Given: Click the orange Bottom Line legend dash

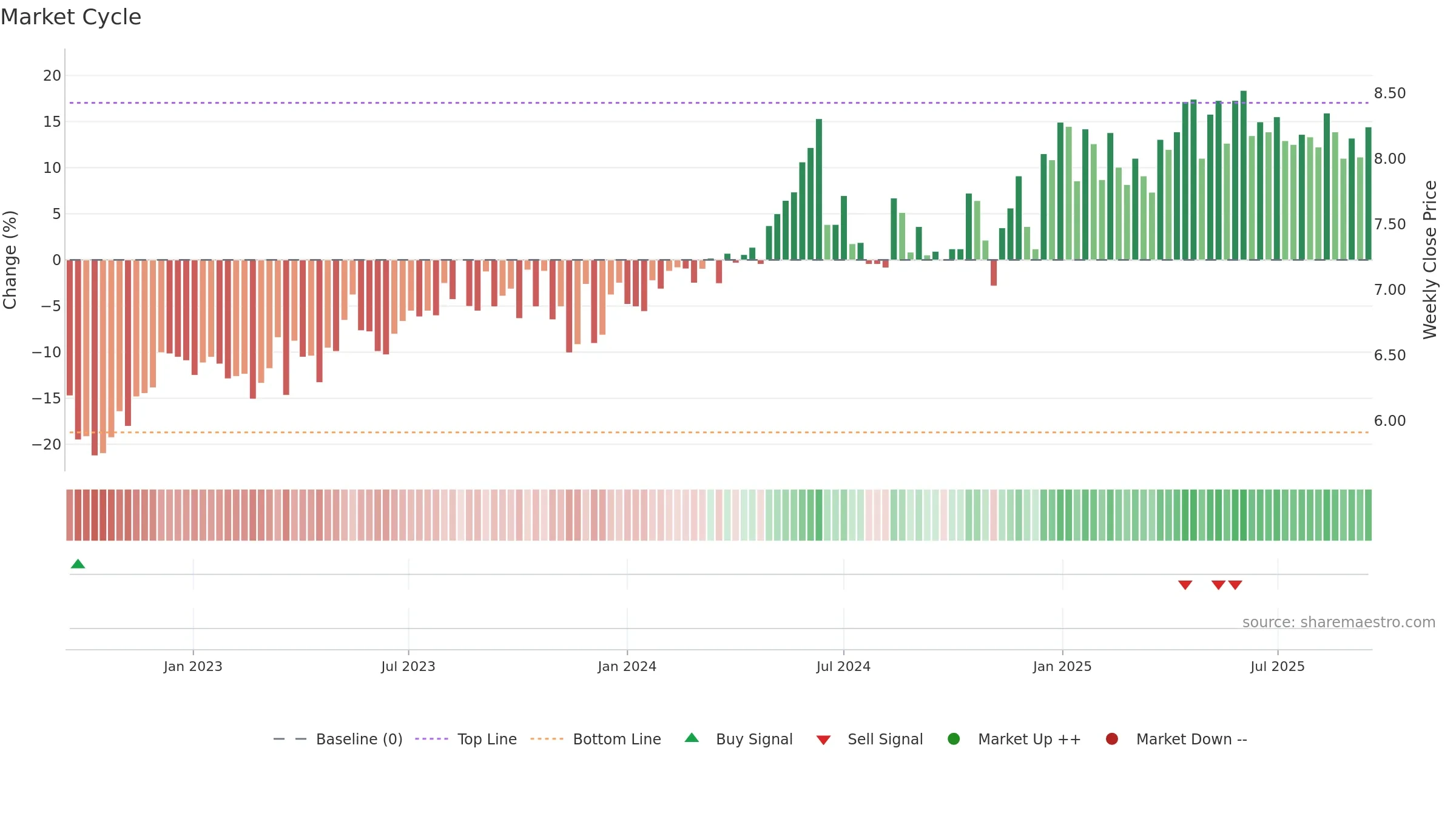Looking at the screenshot, I should [x=547, y=739].
